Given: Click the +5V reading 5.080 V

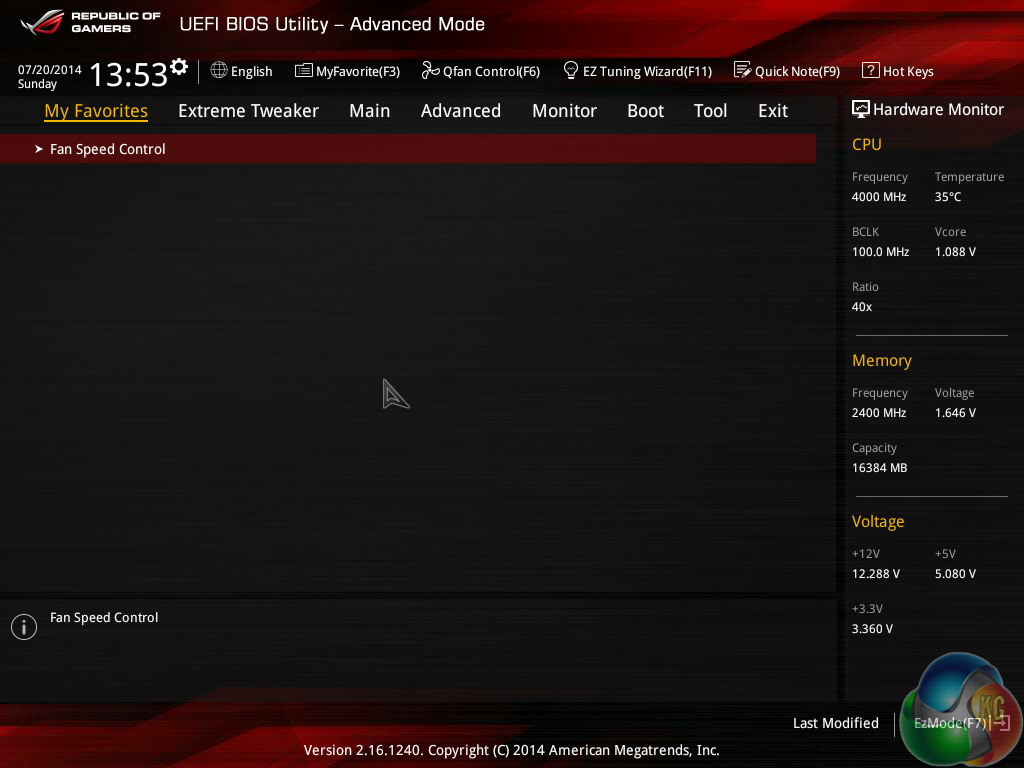Looking at the screenshot, I should point(955,573).
